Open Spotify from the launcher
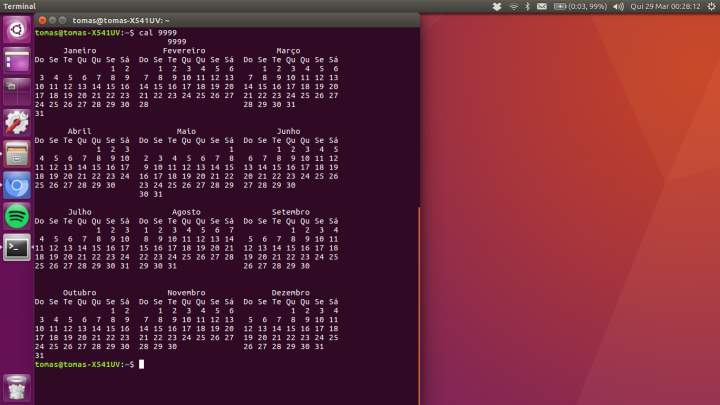Viewport: 720px width, 405px height. click(x=16, y=216)
